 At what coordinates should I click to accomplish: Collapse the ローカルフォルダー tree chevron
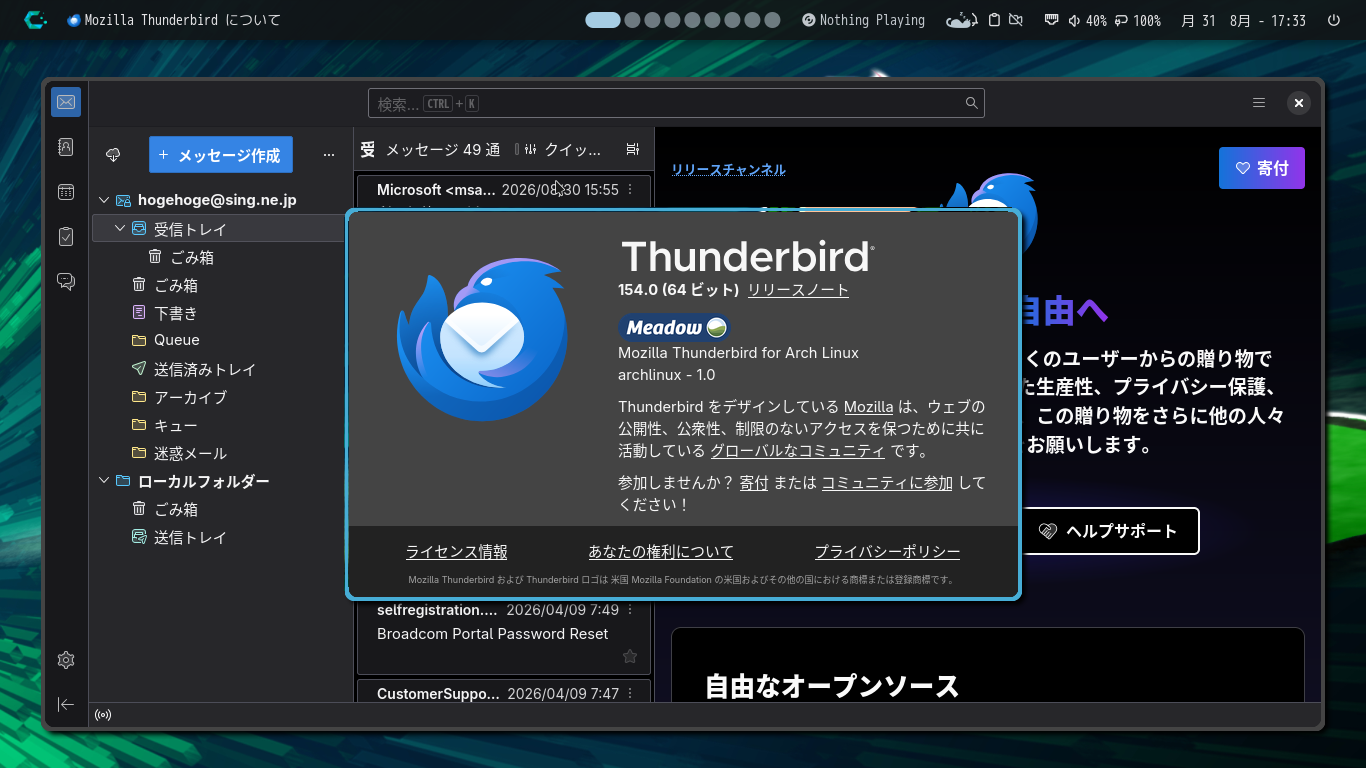pyautogui.click(x=104, y=481)
